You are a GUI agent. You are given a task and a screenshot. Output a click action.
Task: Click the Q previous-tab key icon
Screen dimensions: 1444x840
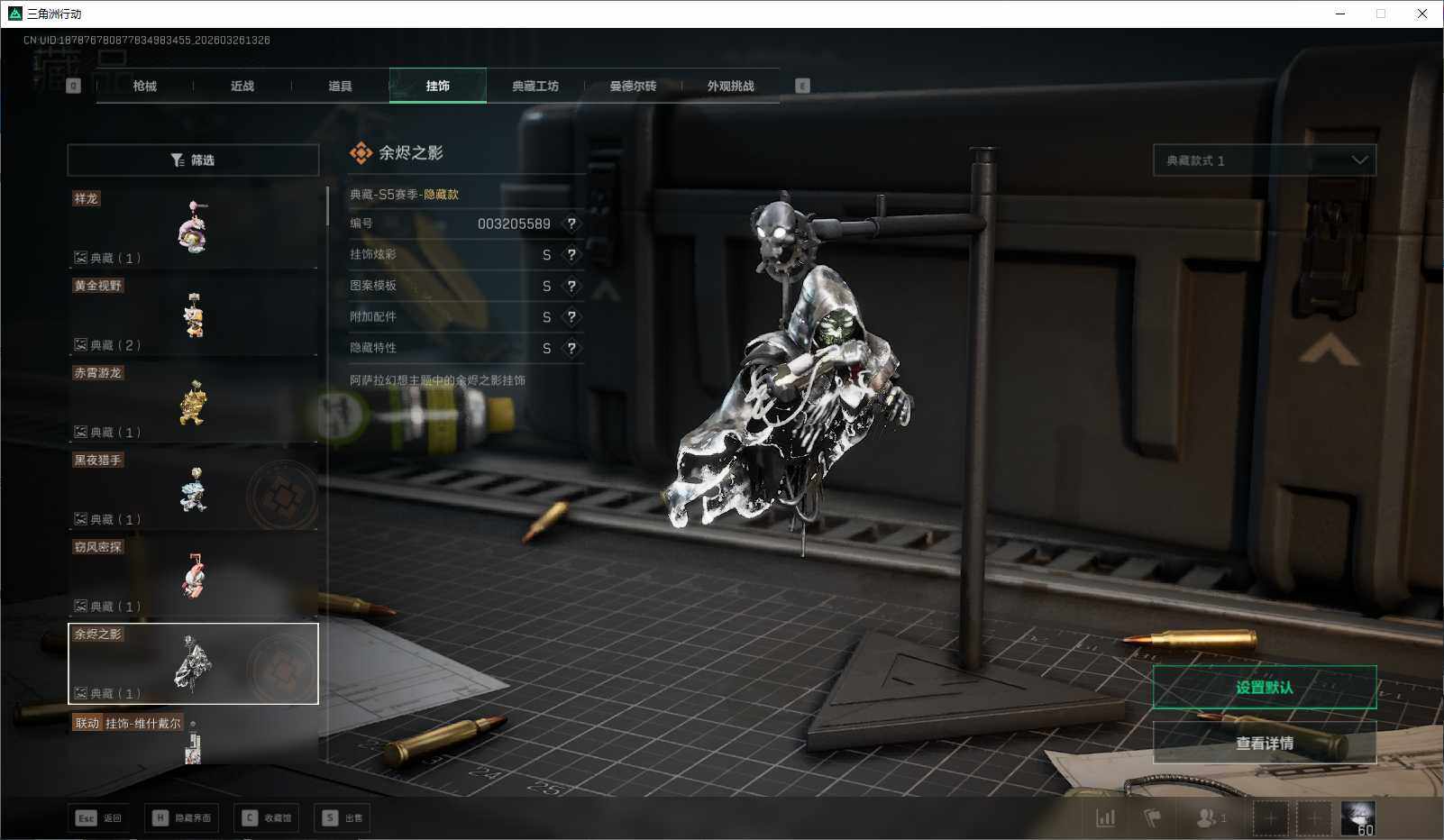[x=74, y=86]
